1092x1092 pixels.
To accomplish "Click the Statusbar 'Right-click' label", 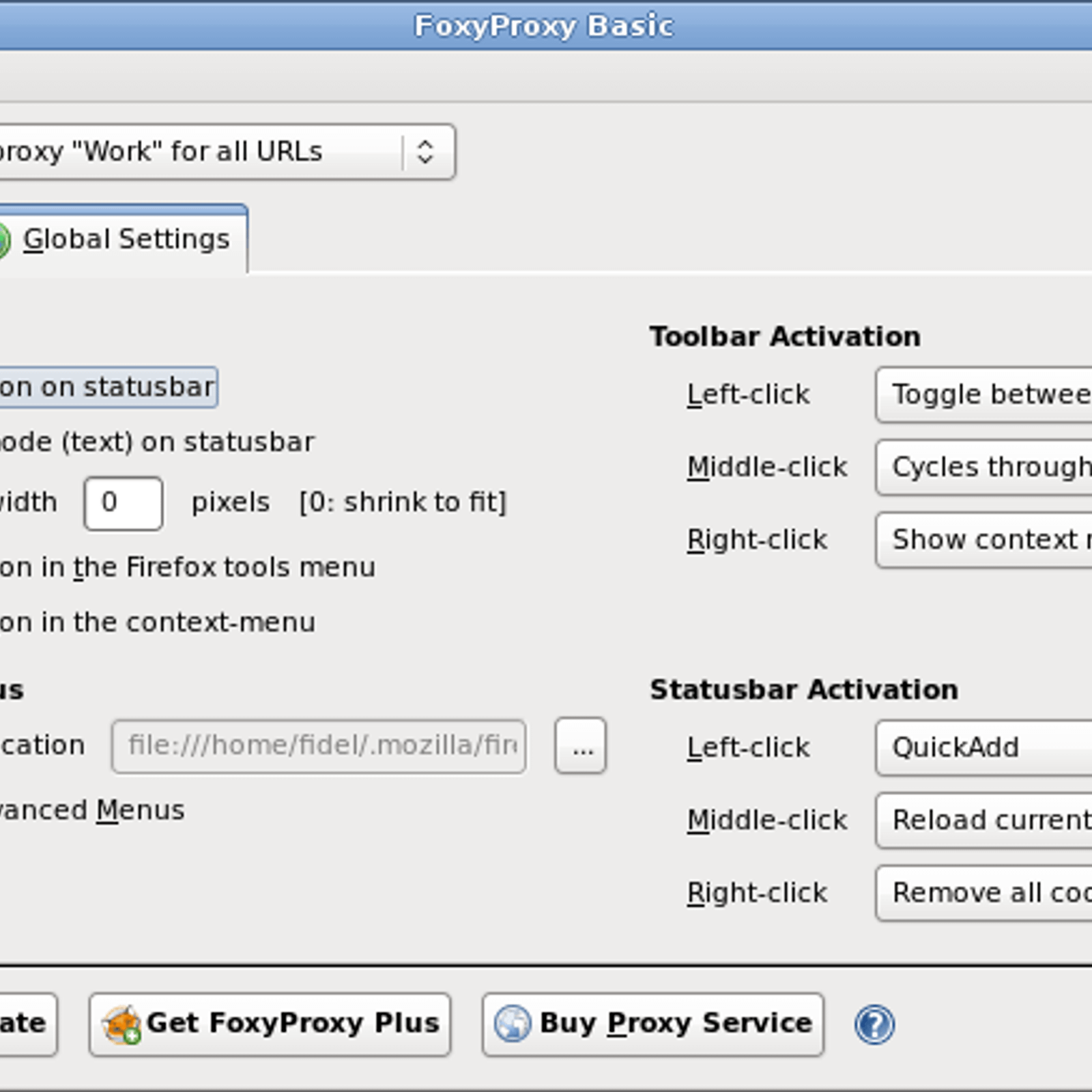I will click(x=757, y=893).
